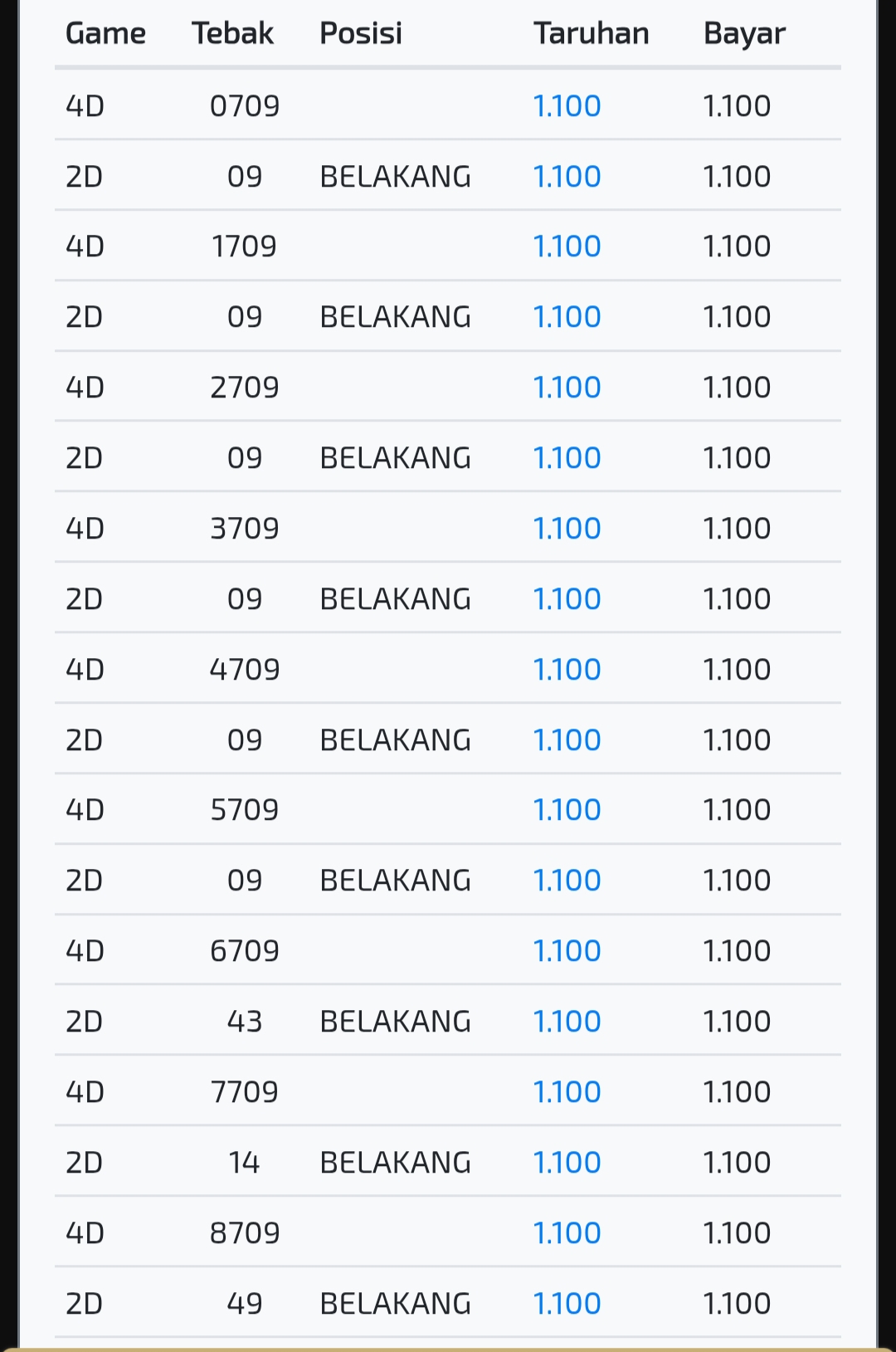Select the Bayar amount for Tebak 14

pyautogui.click(x=737, y=1163)
